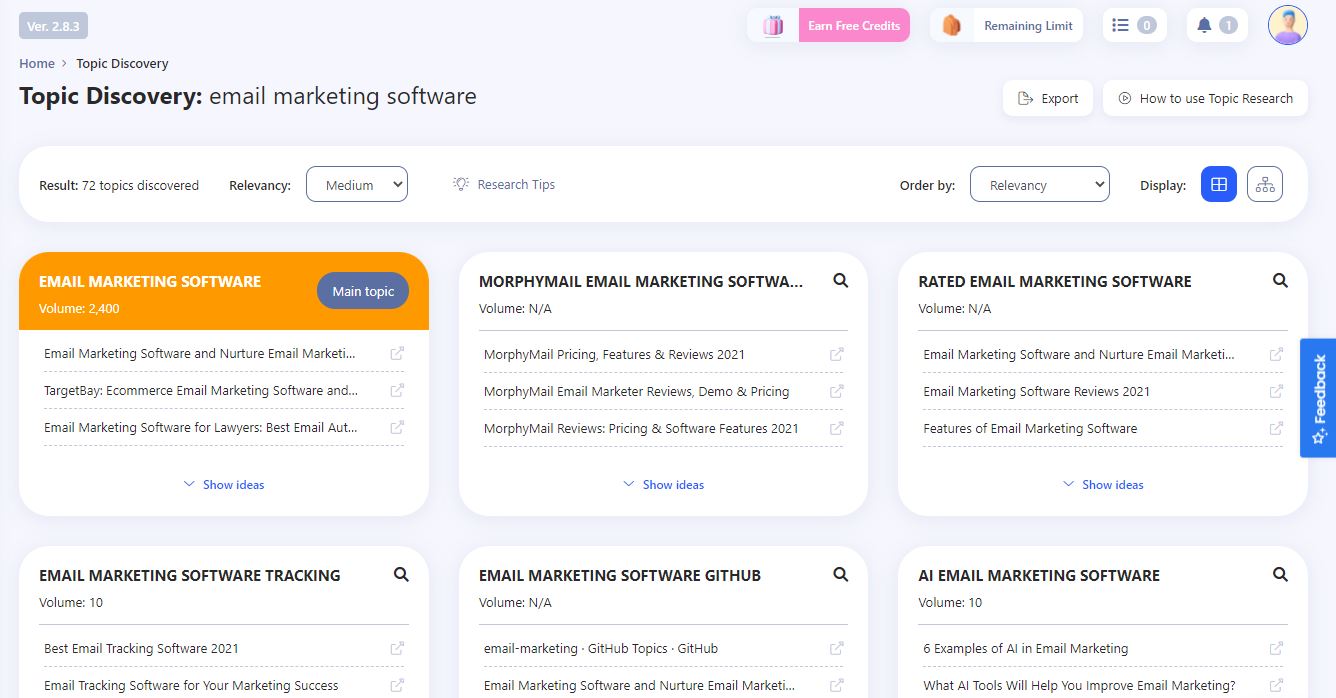The height and width of the screenshot is (698, 1336).
Task: Open the MorphyMail topic card search magnifier
Action: click(840, 281)
